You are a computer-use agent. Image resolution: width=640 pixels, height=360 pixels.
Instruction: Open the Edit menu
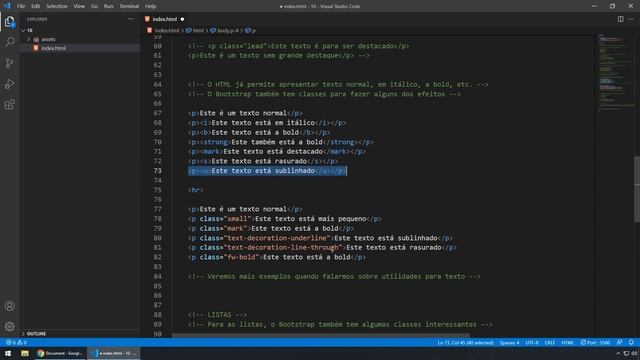[x=36, y=6]
